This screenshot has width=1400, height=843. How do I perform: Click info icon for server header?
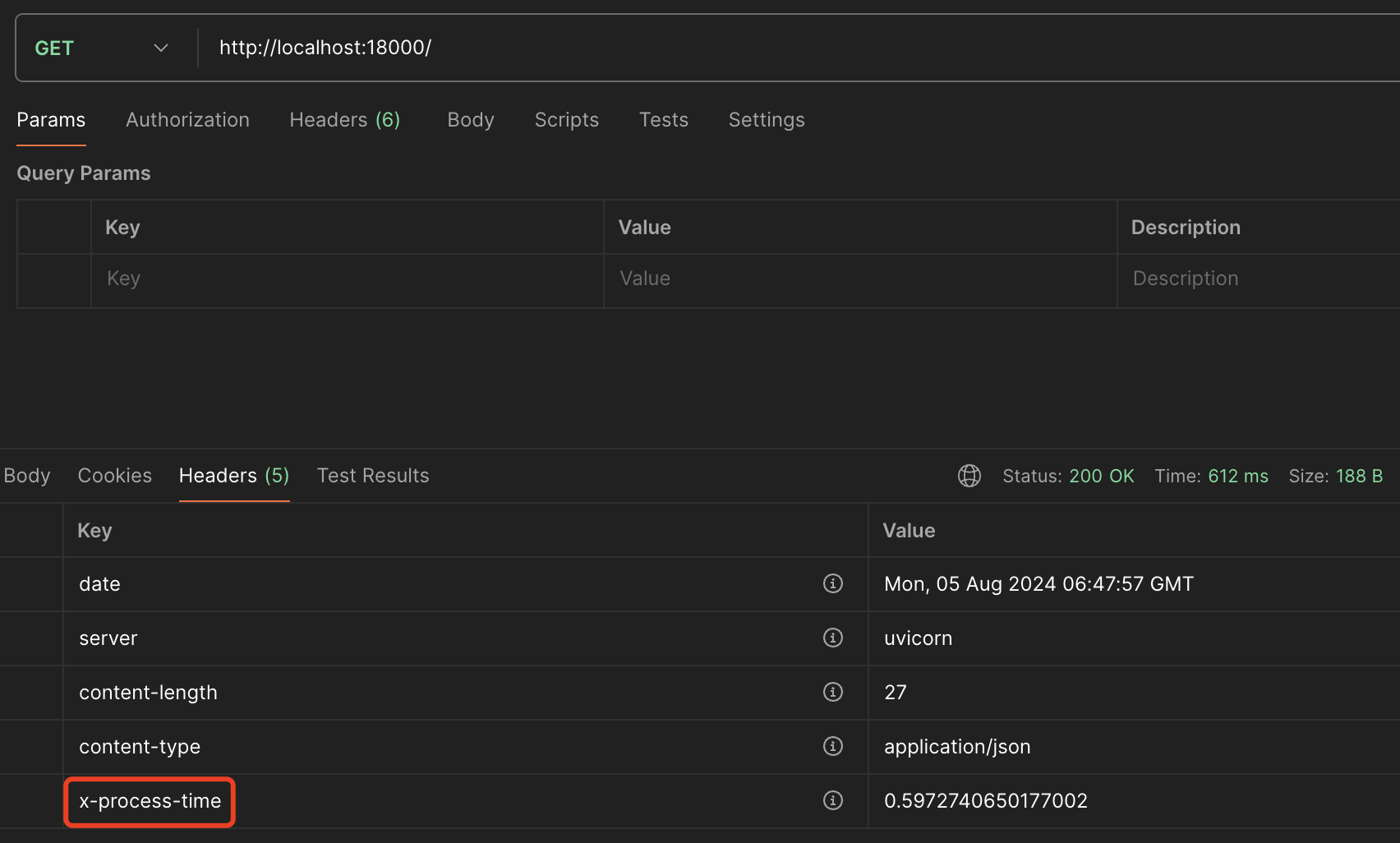833,638
